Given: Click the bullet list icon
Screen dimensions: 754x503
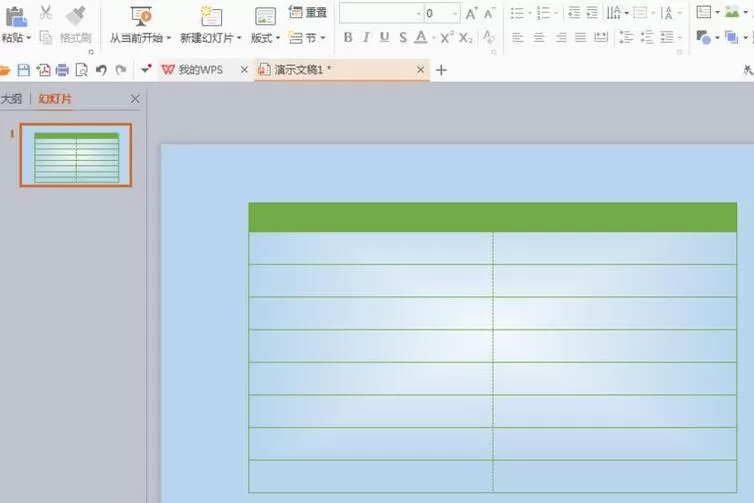Looking at the screenshot, I should tap(517, 13).
